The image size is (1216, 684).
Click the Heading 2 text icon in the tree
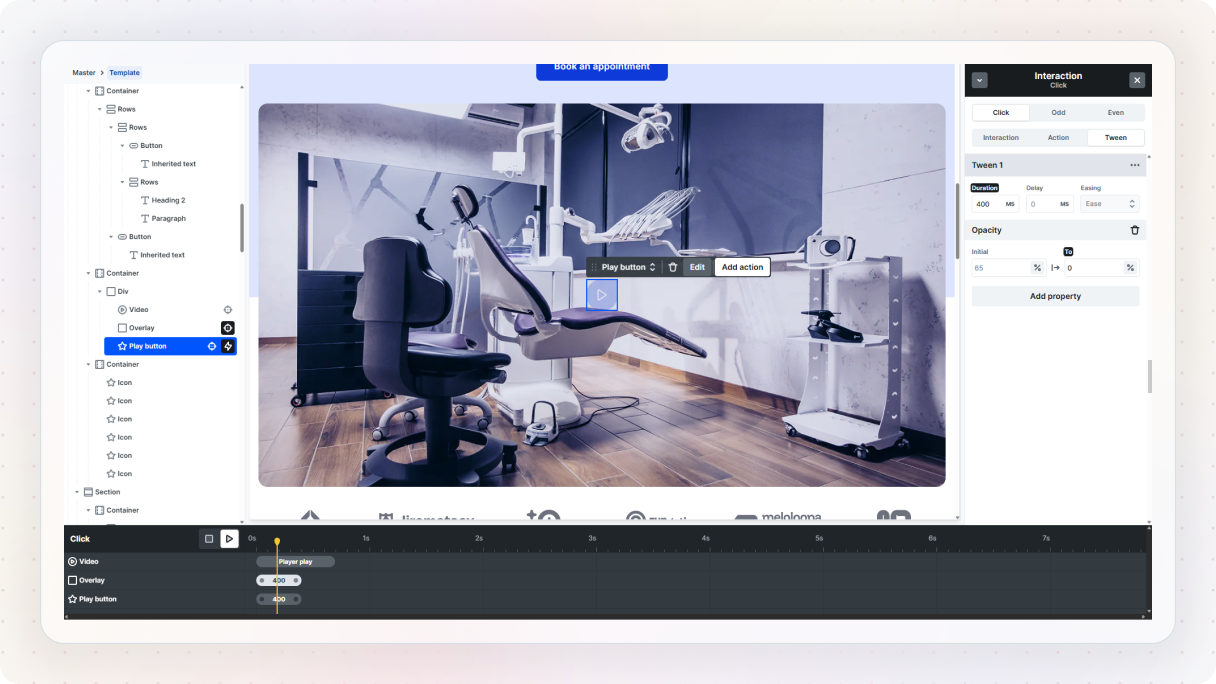pyautogui.click(x=145, y=200)
